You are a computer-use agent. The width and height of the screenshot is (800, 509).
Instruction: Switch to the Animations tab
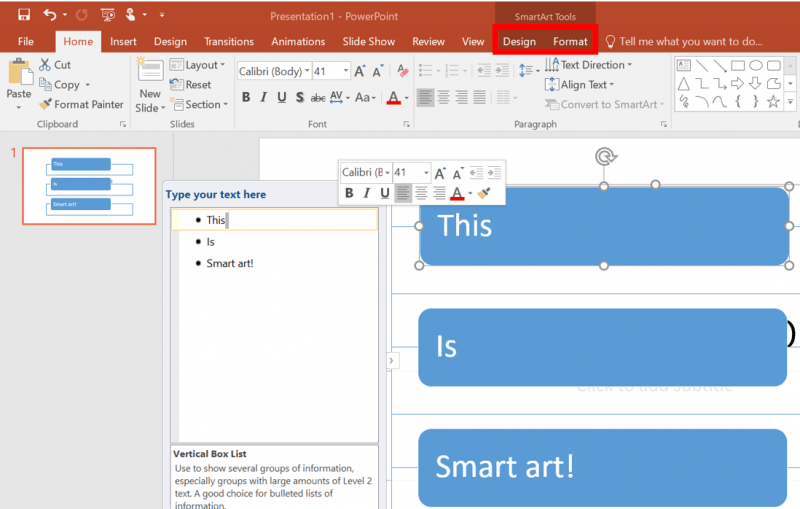click(x=298, y=41)
